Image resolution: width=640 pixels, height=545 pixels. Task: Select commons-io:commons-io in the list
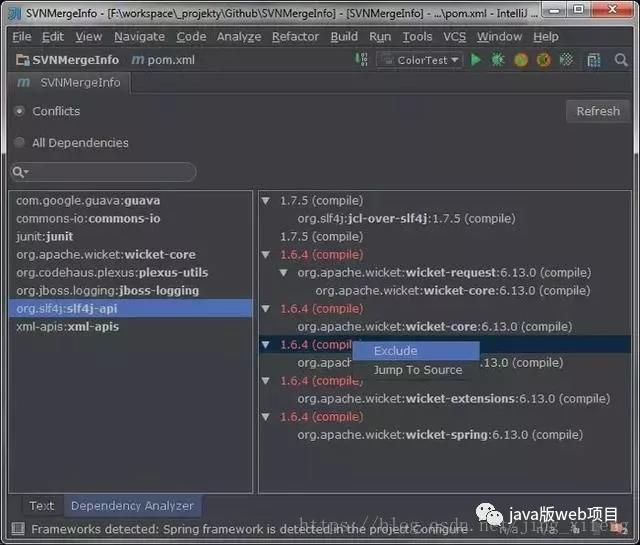click(131, 218)
